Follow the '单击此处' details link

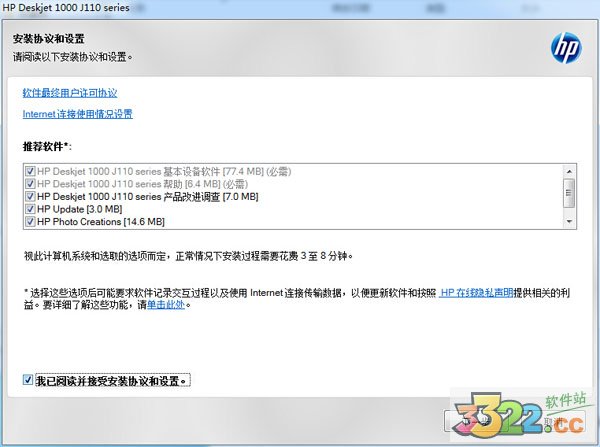[166, 305]
